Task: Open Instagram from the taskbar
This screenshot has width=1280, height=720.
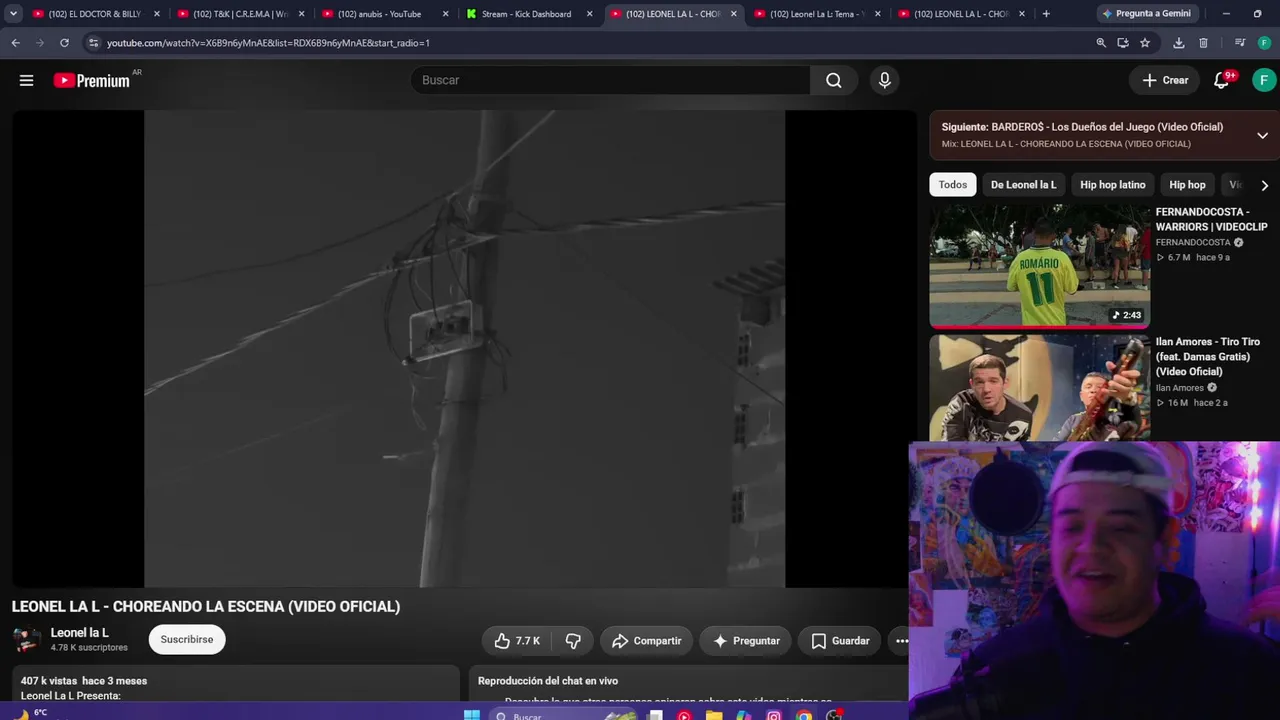Action: pyautogui.click(x=773, y=715)
